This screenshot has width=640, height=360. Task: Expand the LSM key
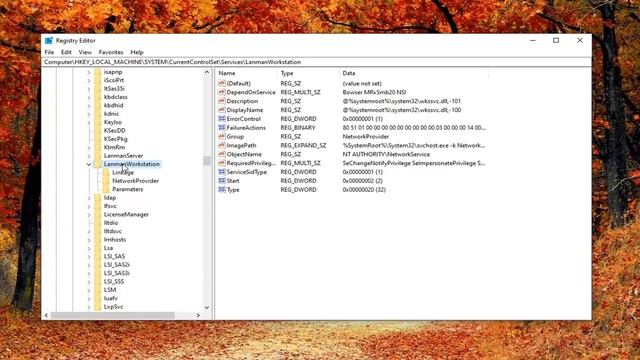point(89,290)
